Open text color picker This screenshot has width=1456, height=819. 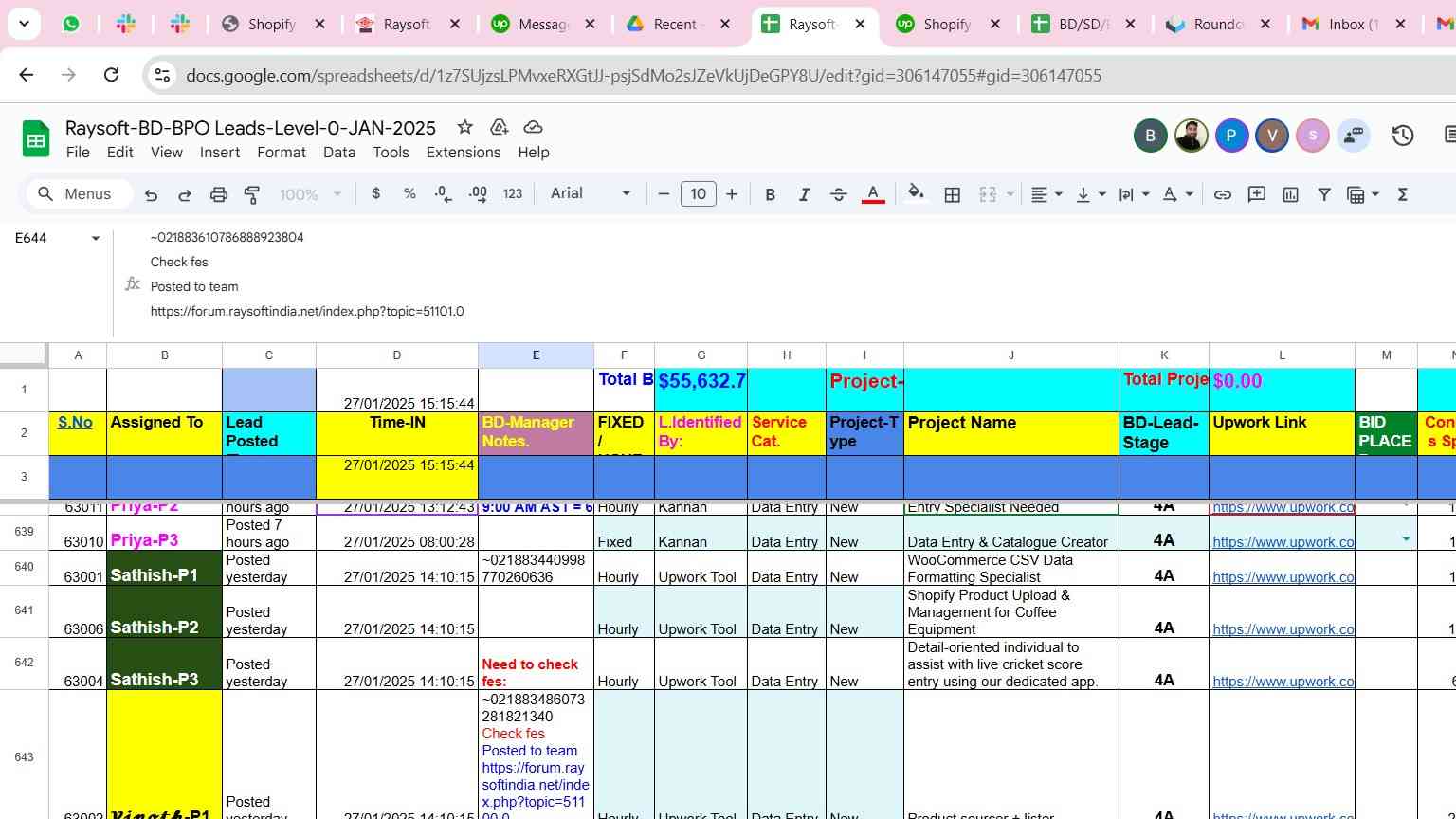coord(873,194)
